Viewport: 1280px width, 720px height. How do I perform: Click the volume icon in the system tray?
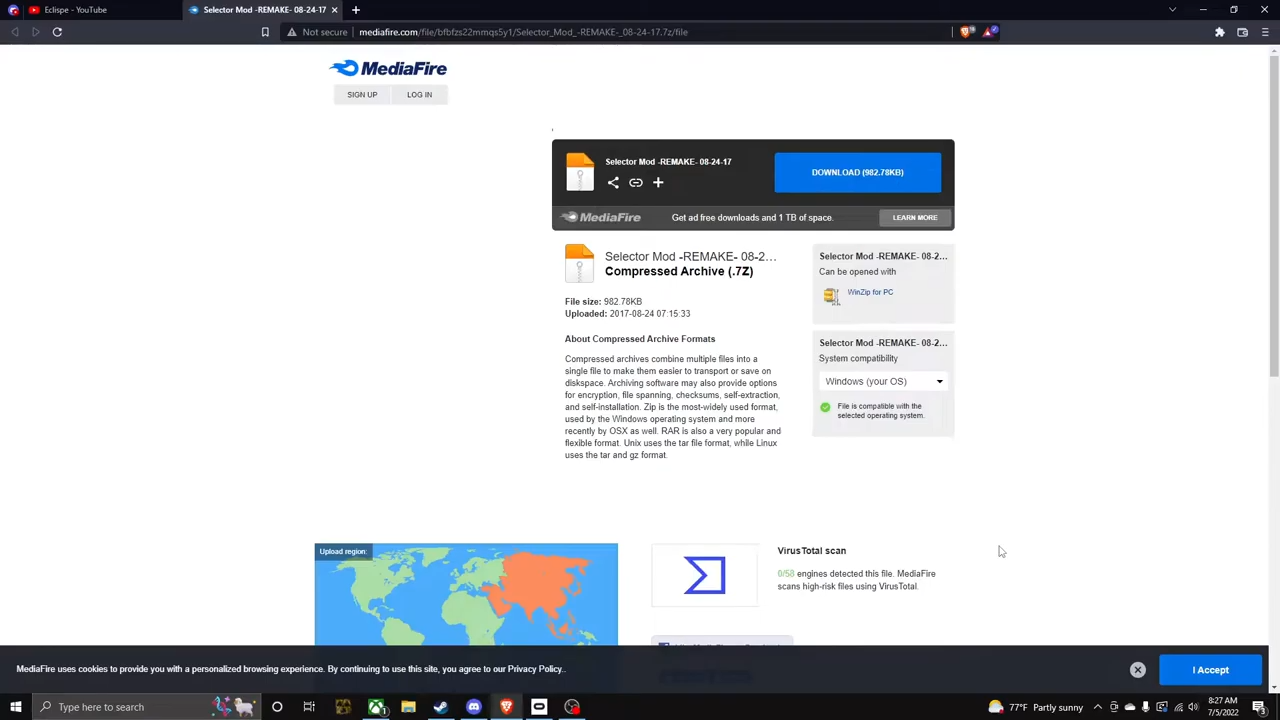[1193, 707]
